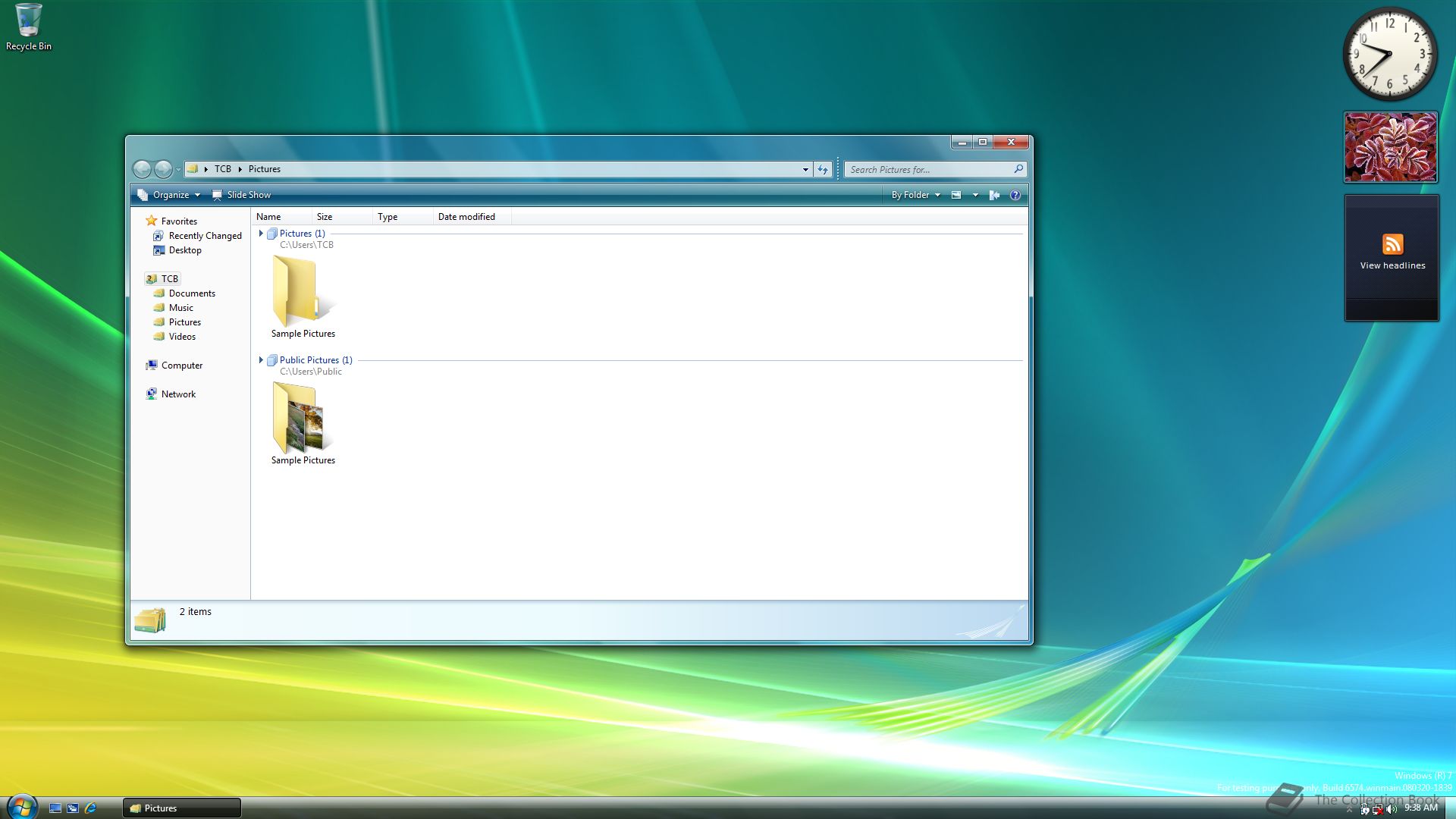Click the search magnifier icon
Image resolution: width=1456 pixels, height=819 pixels.
pos(1018,169)
